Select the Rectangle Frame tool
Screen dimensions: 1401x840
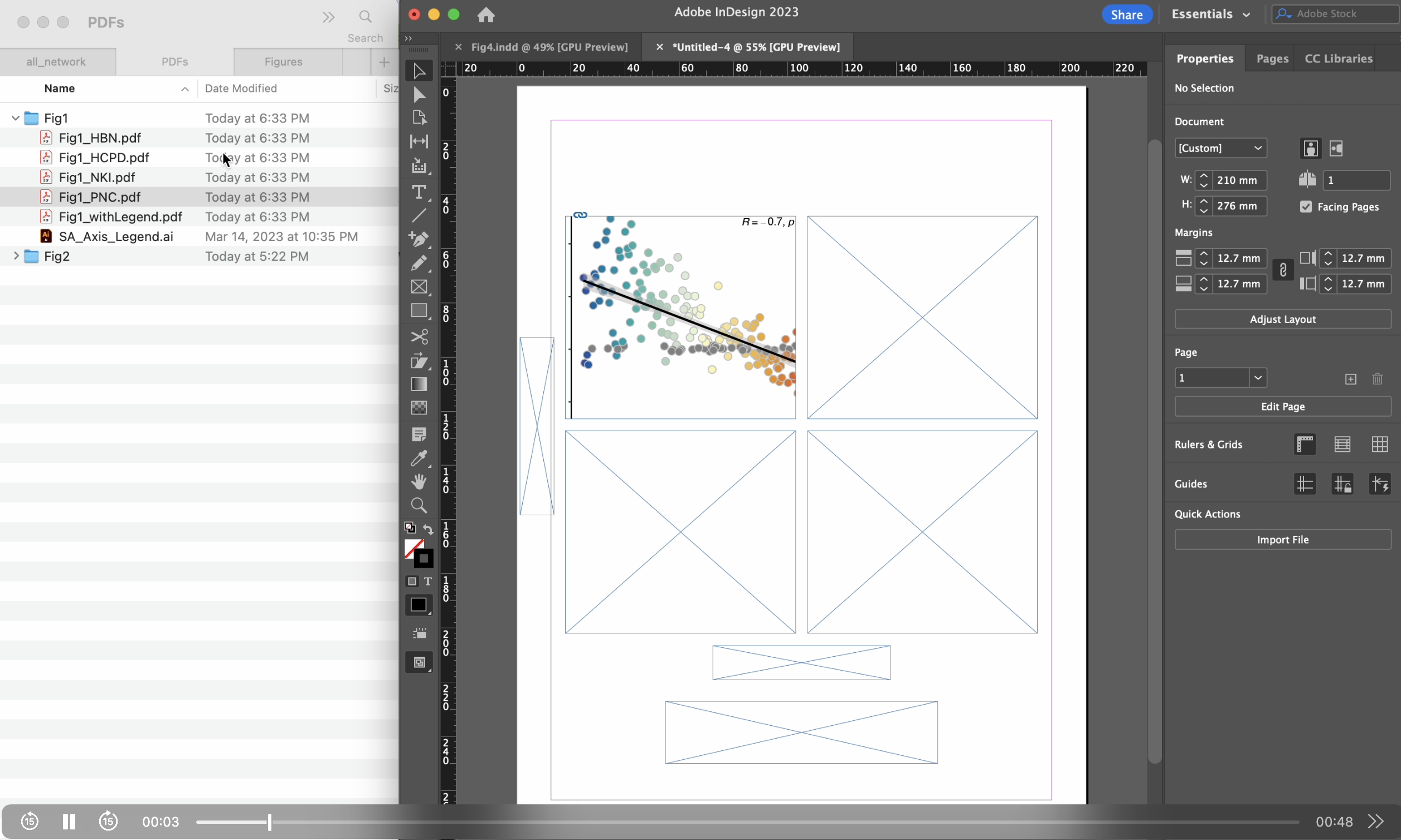[419, 287]
